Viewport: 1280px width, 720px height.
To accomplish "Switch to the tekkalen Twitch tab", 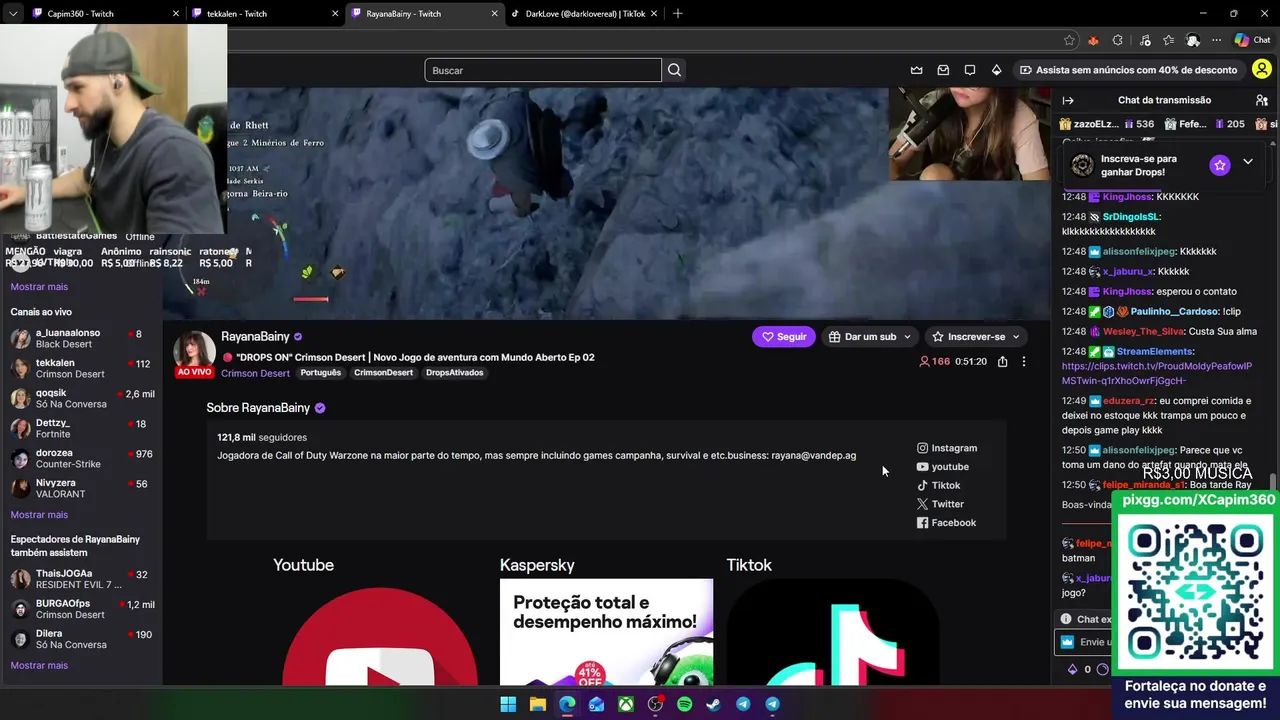I will pos(265,14).
